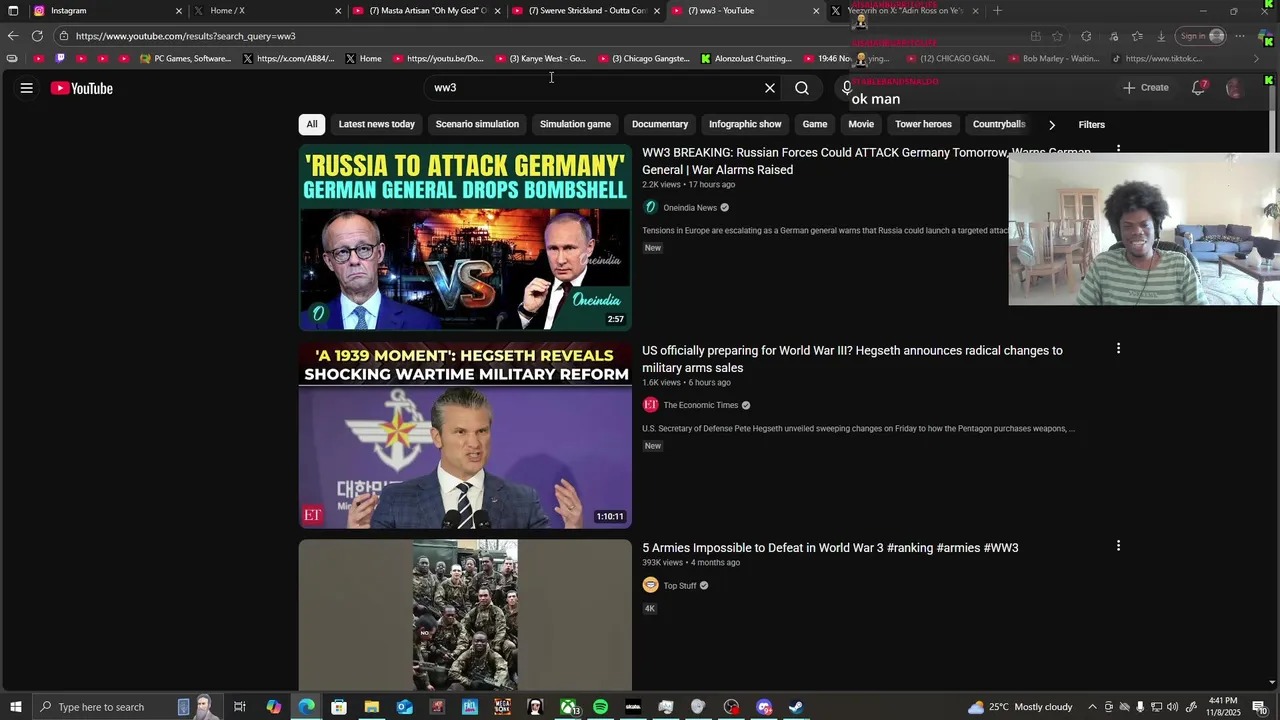Open the Hegseth 1939 Moment thumbnail
This screenshot has width=1280, height=720.
pyautogui.click(x=465, y=435)
